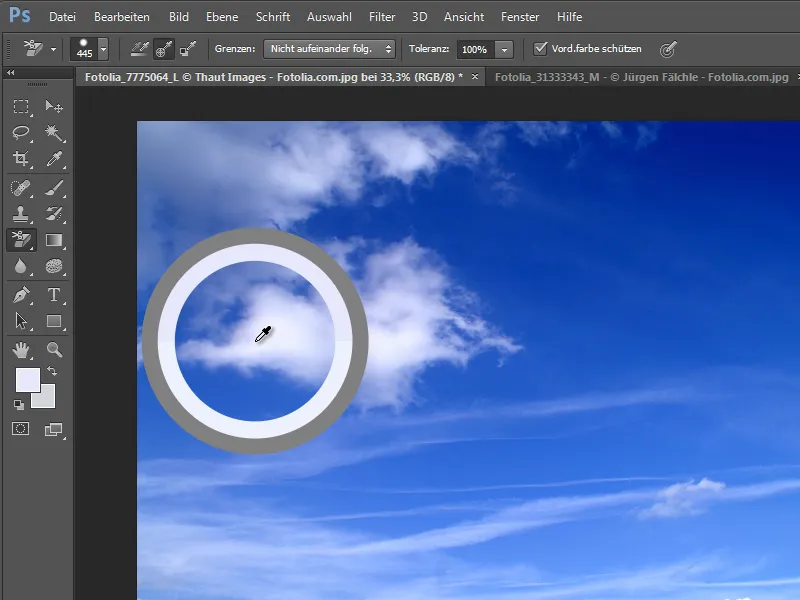Screen dimensions: 800x600
Task: Select the Zoom tool
Action: 54,349
